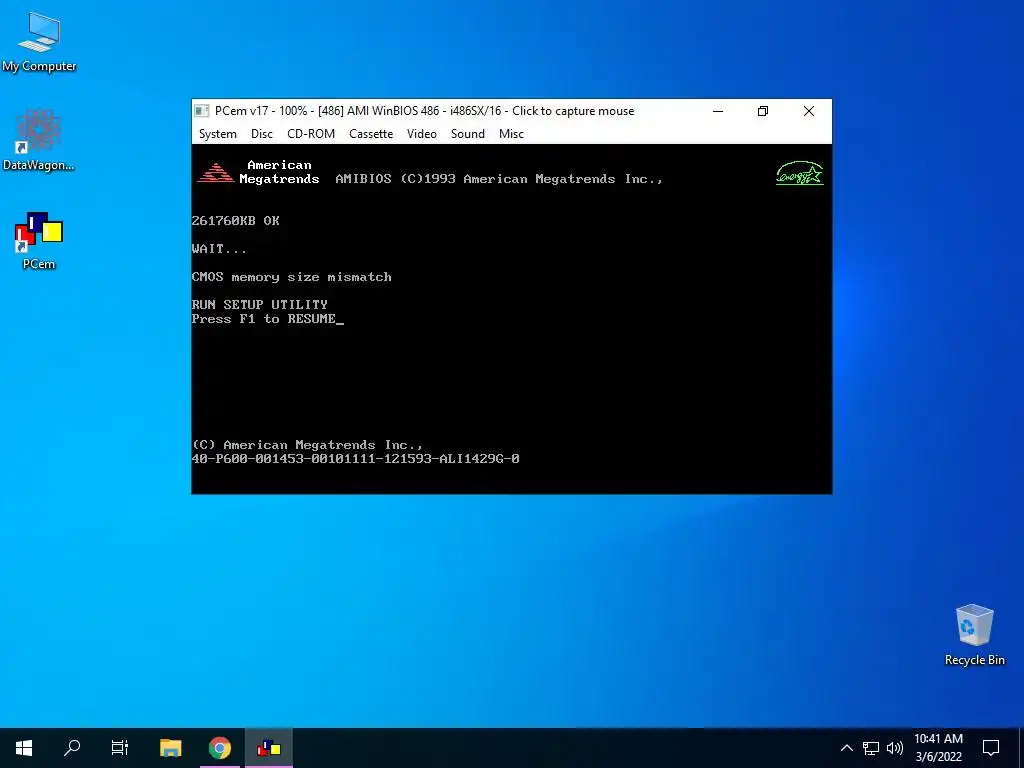Click the 'CMOS memory size mismatch' message
Viewport: 1024px width, 768px height.
tap(291, 277)
